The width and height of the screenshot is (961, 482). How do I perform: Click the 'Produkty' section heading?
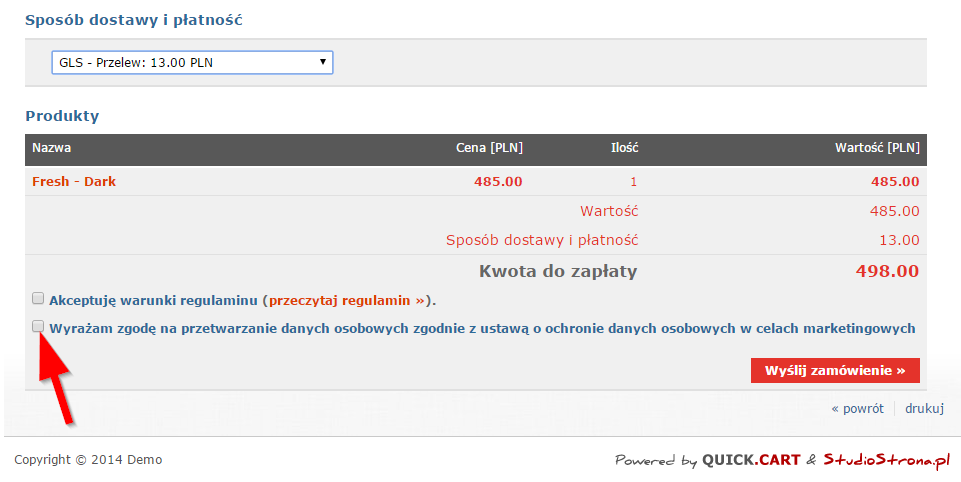click(x=62, y=116)
